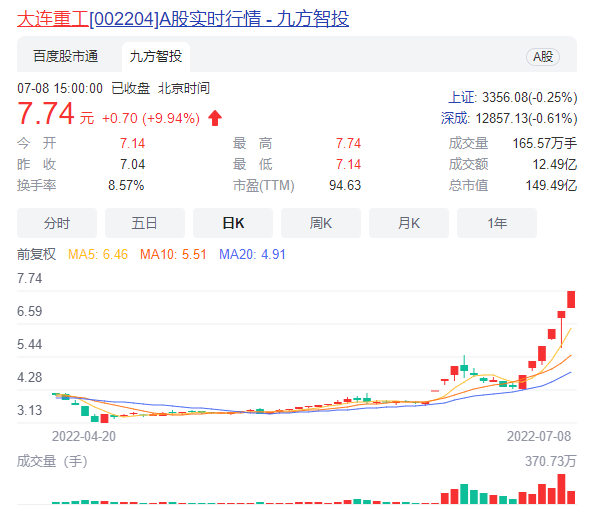This screenshot has width=601, height=515.
Task: Switch chart to 五日 view
Action: click(x=145, y=223)
